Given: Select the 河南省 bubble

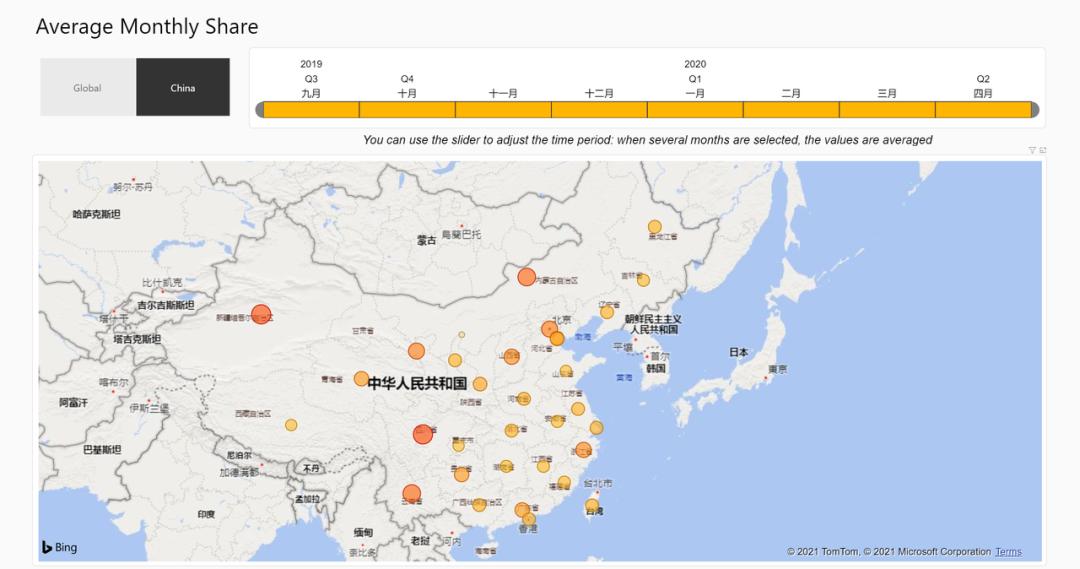Looking at the screenshot, I should coord(523,398).
